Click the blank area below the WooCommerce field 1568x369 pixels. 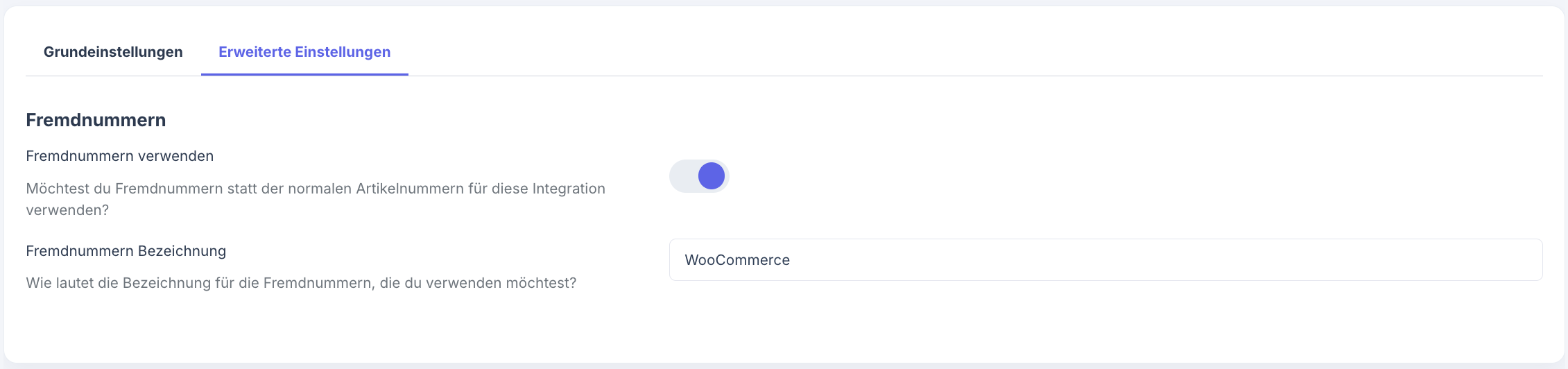click(1105, 319)
